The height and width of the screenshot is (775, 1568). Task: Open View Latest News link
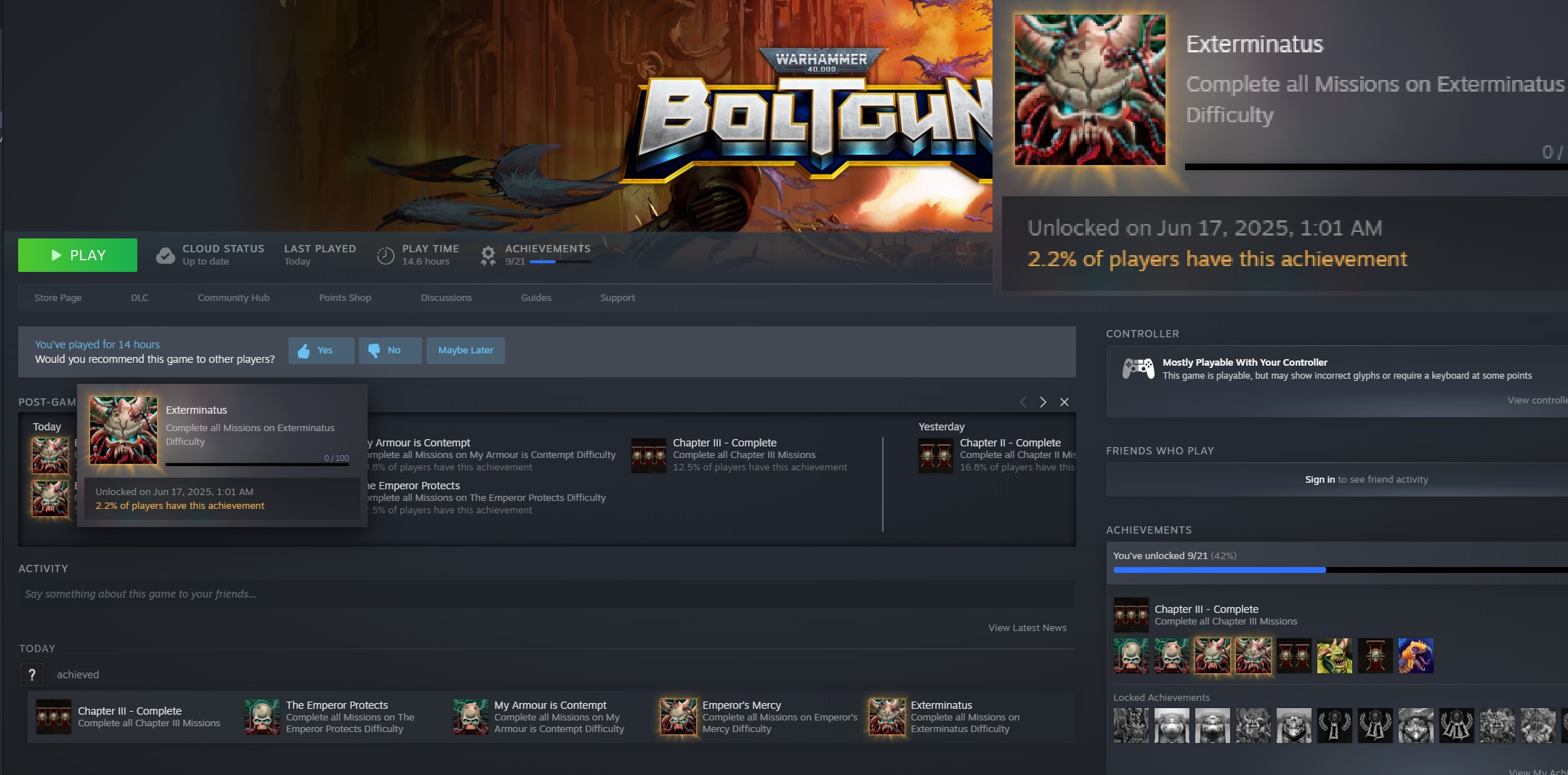pos(1027,628)
